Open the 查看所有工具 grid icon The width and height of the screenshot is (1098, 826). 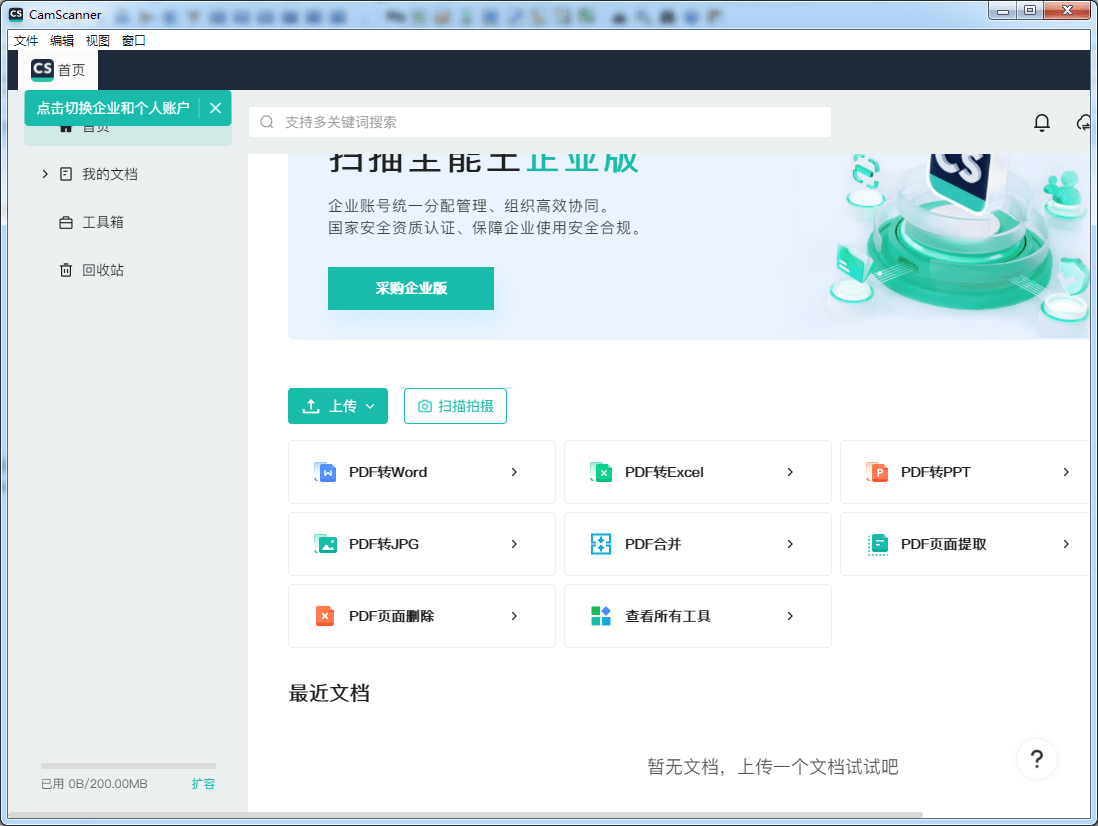coord(601,615)
